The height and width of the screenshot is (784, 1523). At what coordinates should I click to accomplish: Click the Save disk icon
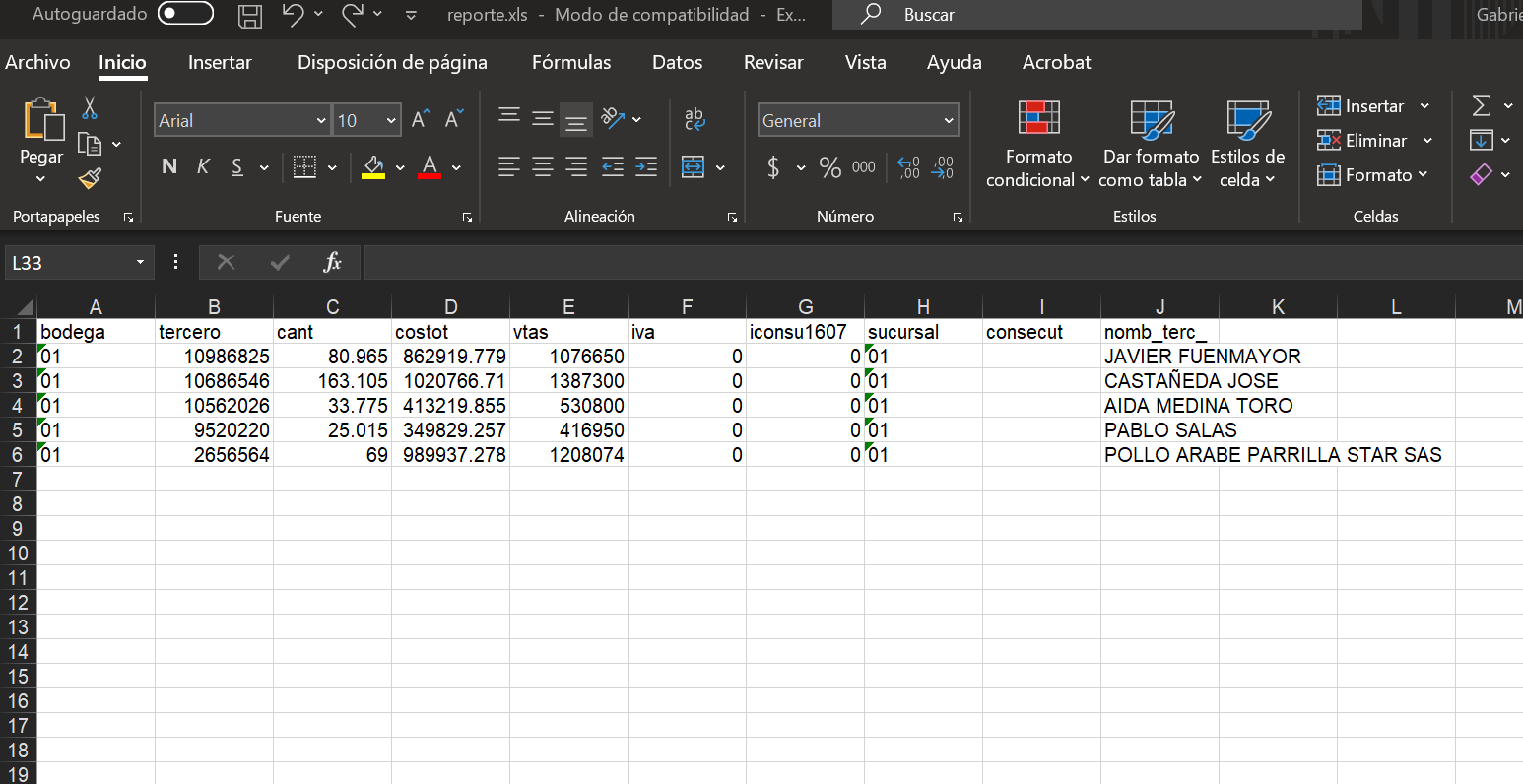251,15
